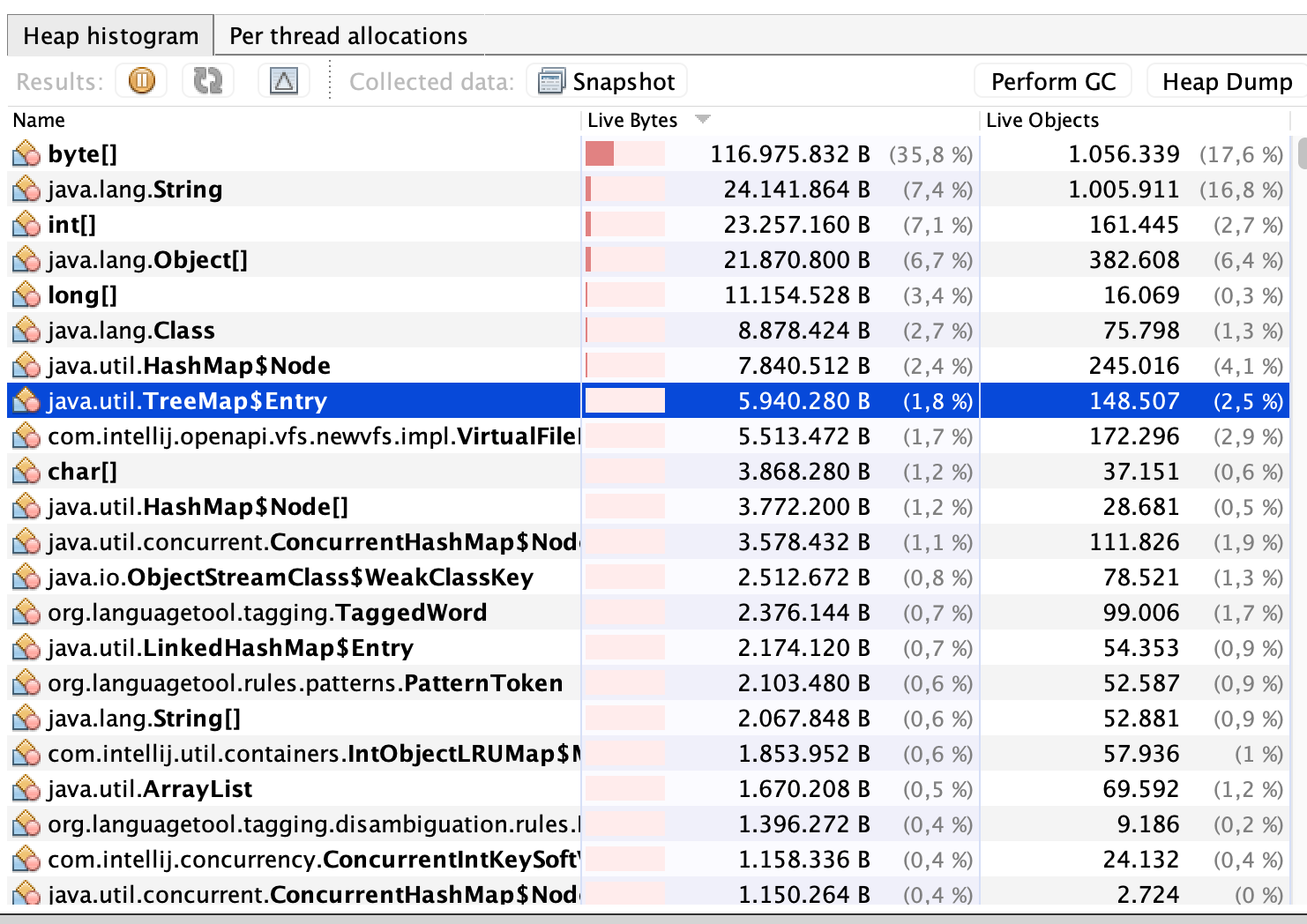Select the java.util.HashMap$Node[] name
The image size is (1307, 924).
click(198, 507)
